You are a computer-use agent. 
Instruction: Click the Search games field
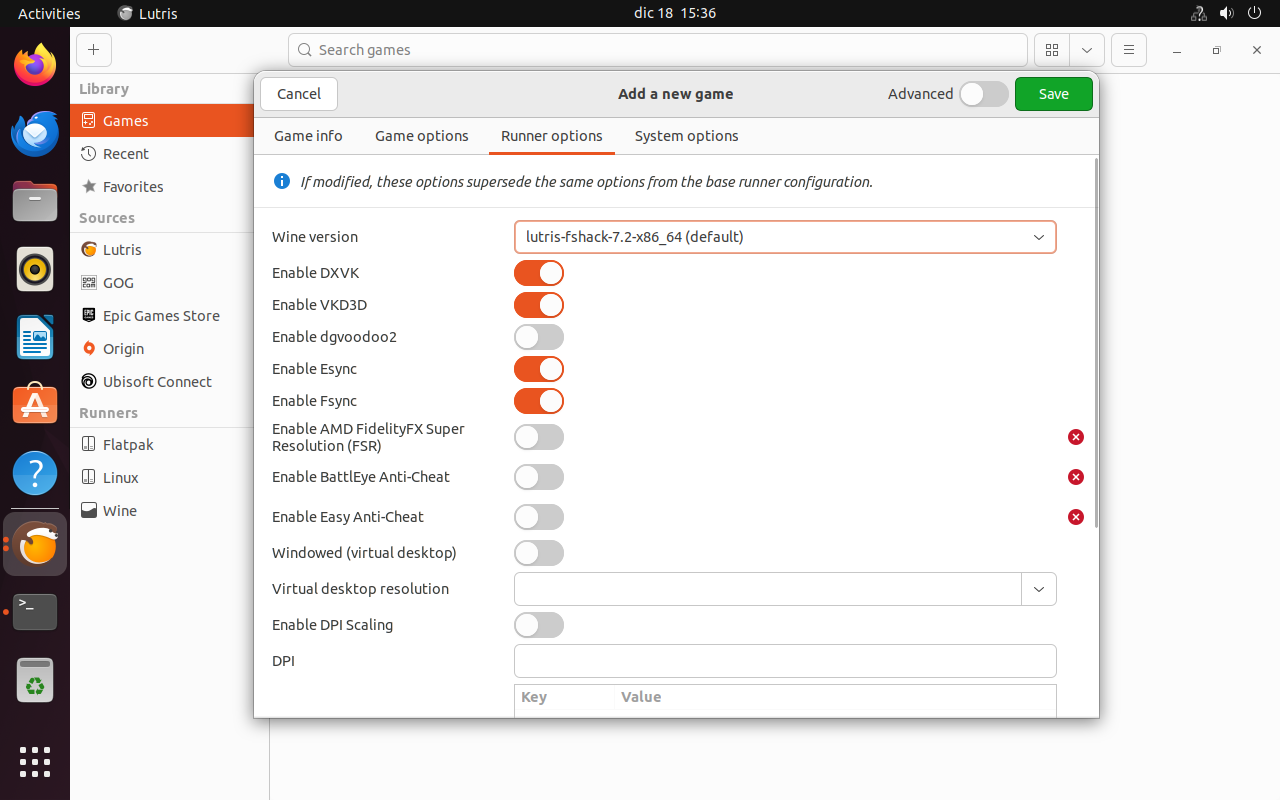658,50
